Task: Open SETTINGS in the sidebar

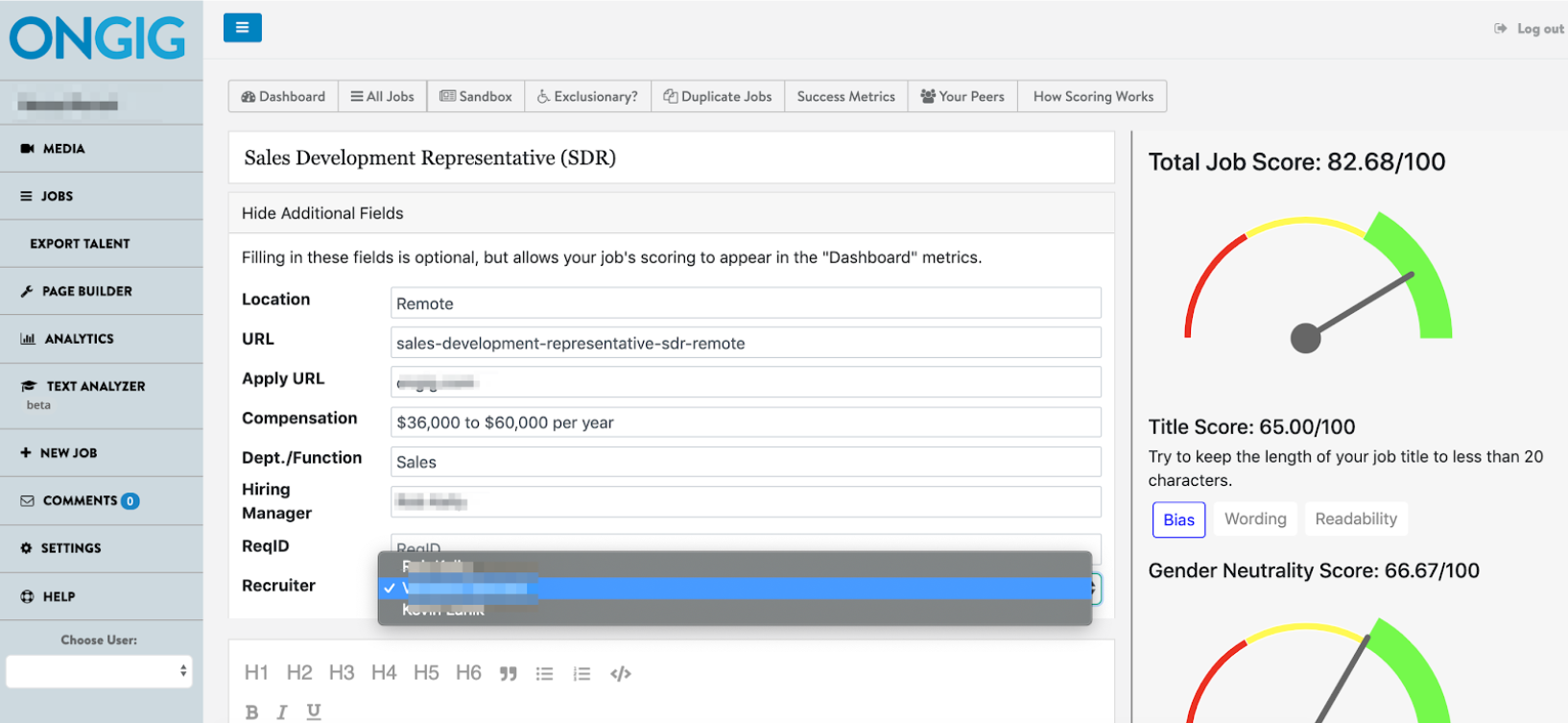Action: point(101,548)
